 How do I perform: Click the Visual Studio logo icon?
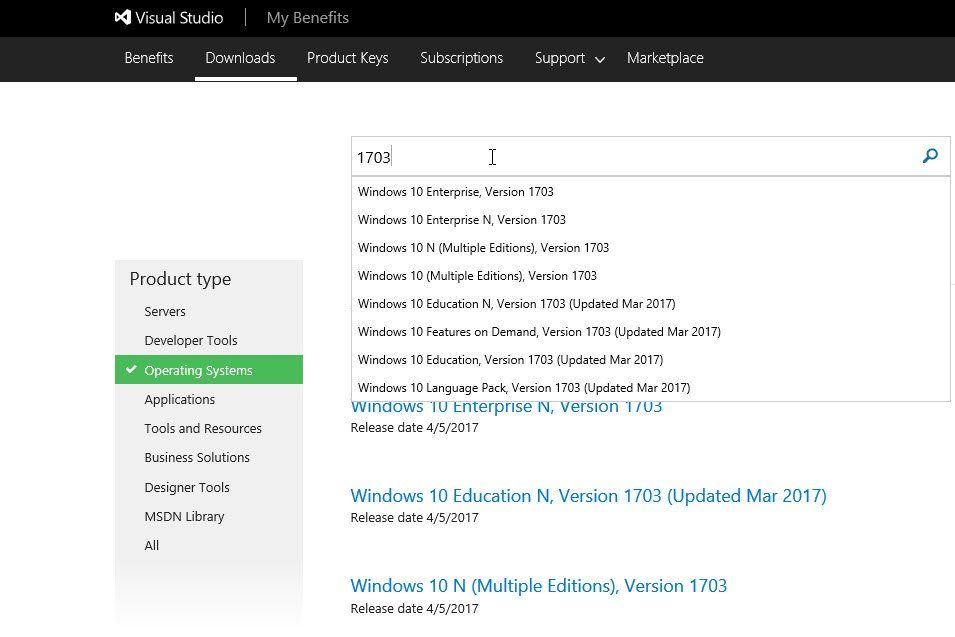[123, 18]
